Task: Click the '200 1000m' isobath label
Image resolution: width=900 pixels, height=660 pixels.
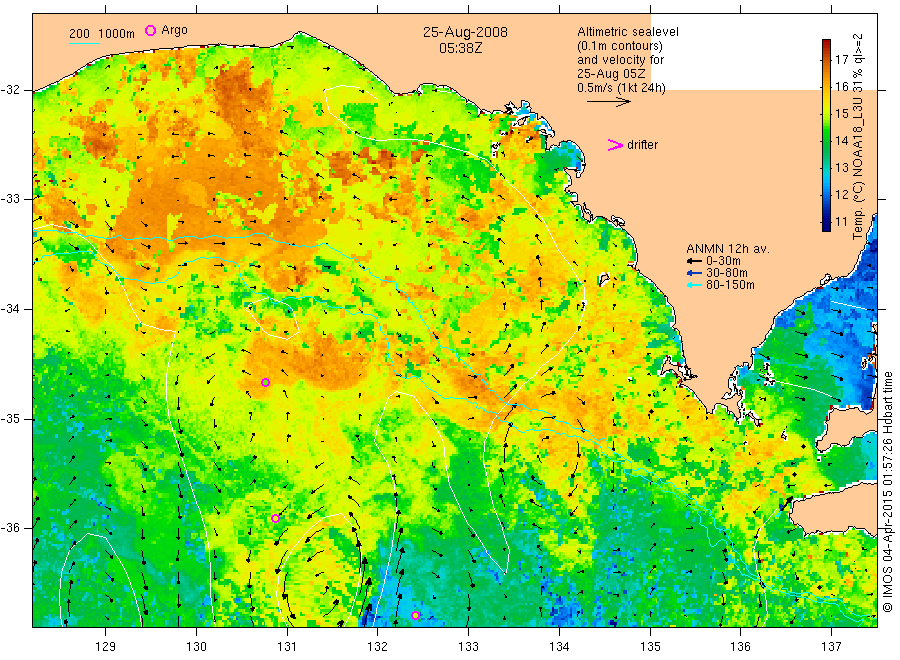Action: coord(102,34)
